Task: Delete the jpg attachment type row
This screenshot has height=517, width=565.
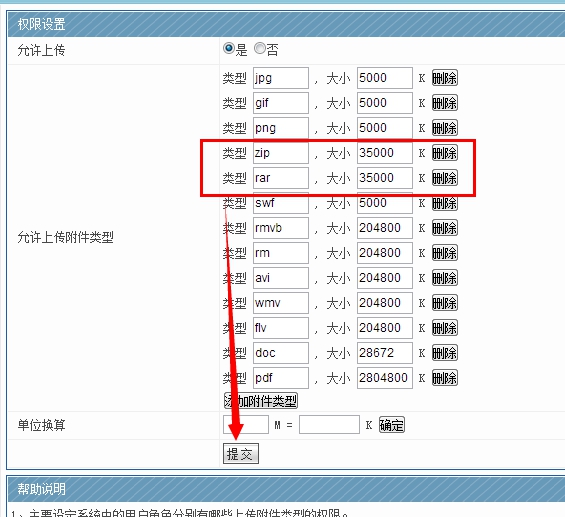Action: pos(445,78)
